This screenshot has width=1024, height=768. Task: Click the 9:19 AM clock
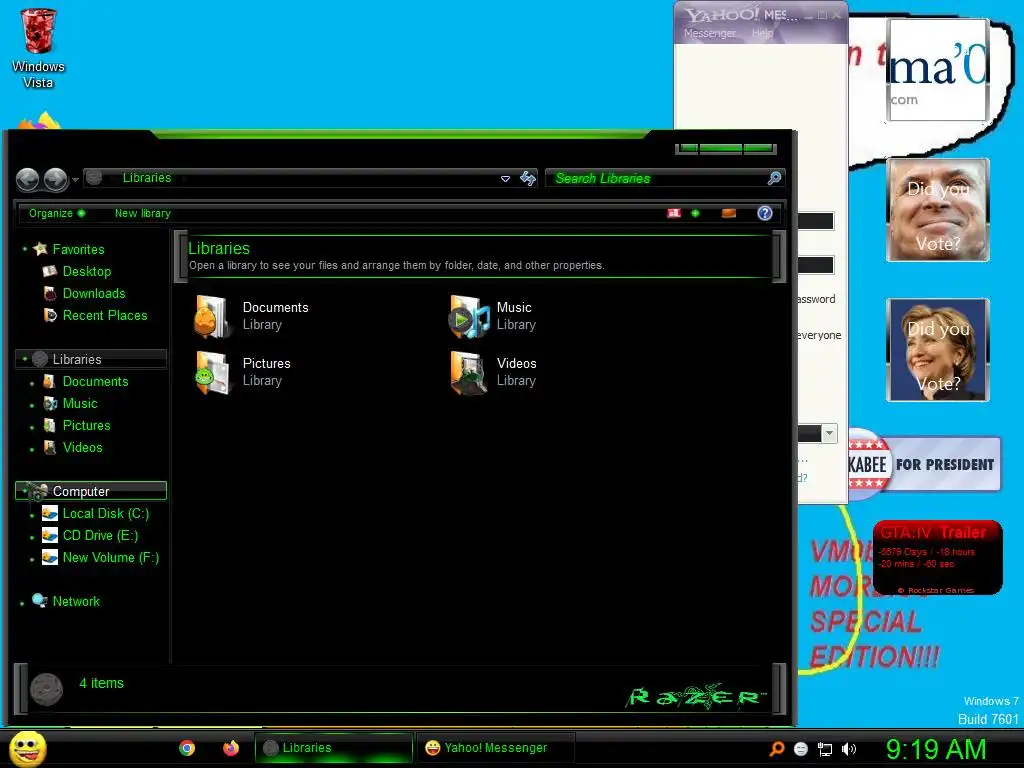click(x=936, y=749)
